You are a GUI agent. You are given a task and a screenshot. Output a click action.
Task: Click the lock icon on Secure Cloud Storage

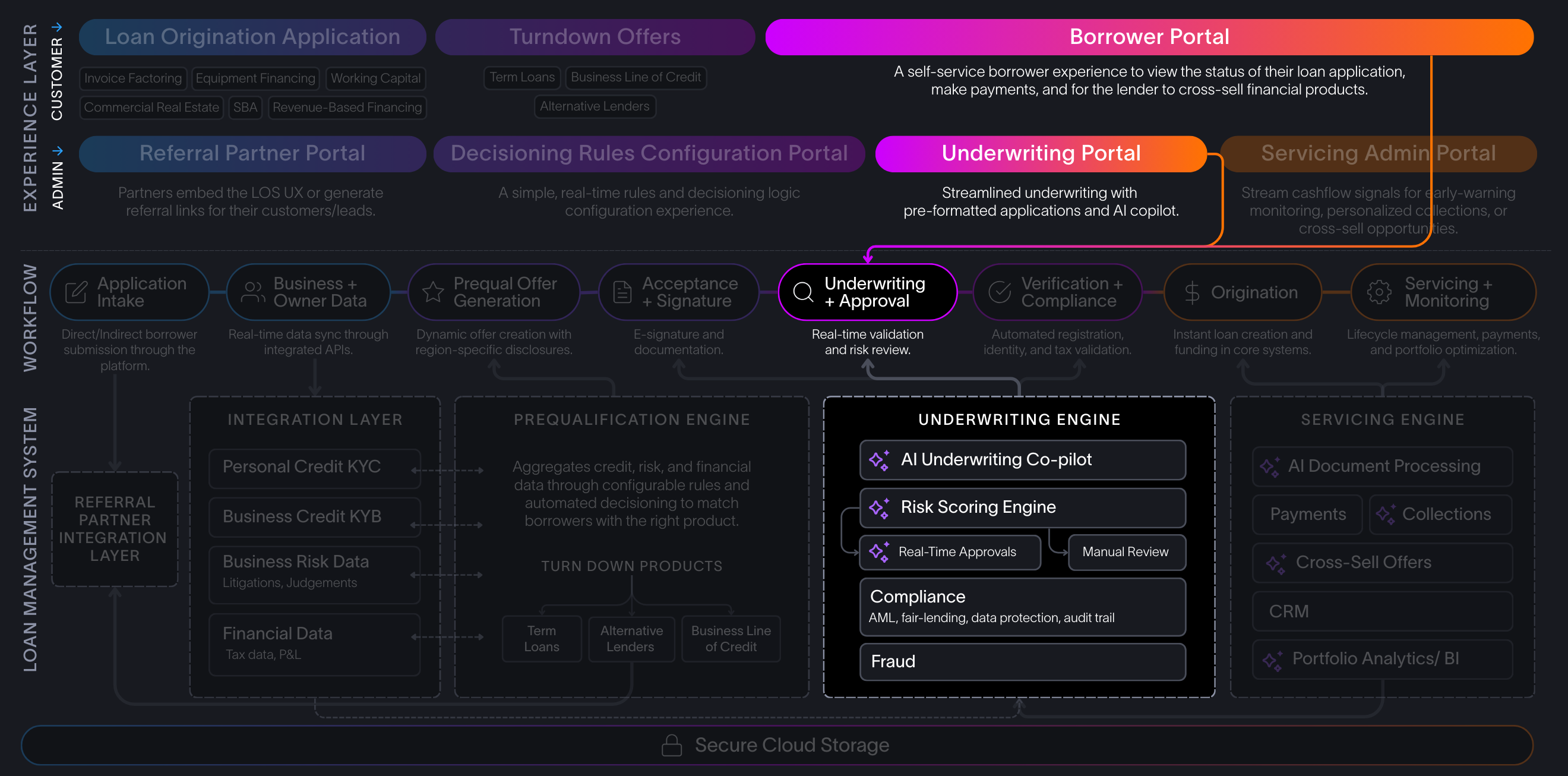point(672,745)
